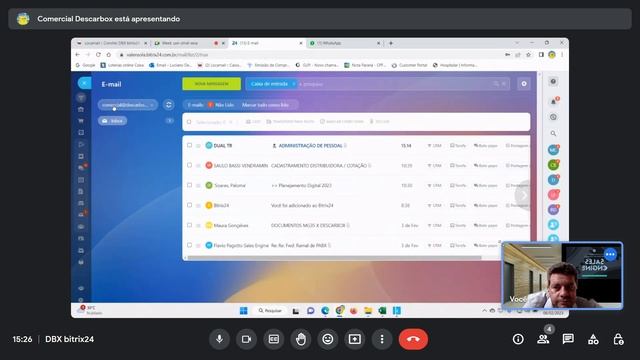Tick the SAULO BASSI VENDRAMIN email checkbox
This screenshot has height=360, width=640.
click(x=189, y=165)
